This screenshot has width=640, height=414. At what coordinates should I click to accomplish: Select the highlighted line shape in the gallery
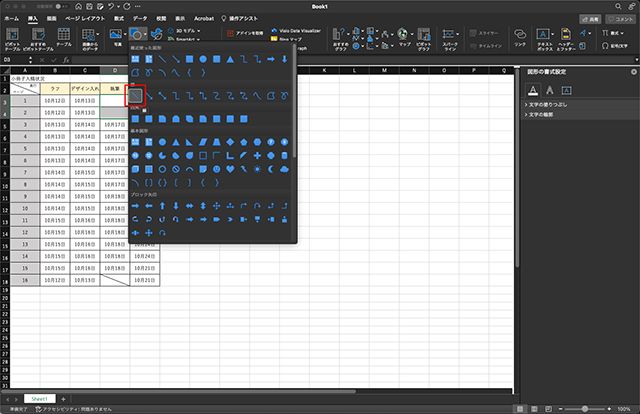pos(136,96)
